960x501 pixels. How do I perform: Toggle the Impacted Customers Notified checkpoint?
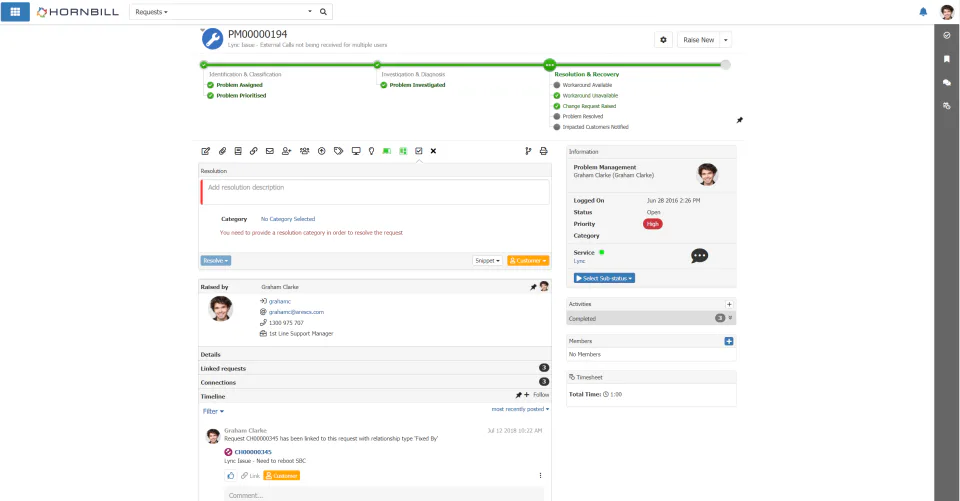click(557, 127)
